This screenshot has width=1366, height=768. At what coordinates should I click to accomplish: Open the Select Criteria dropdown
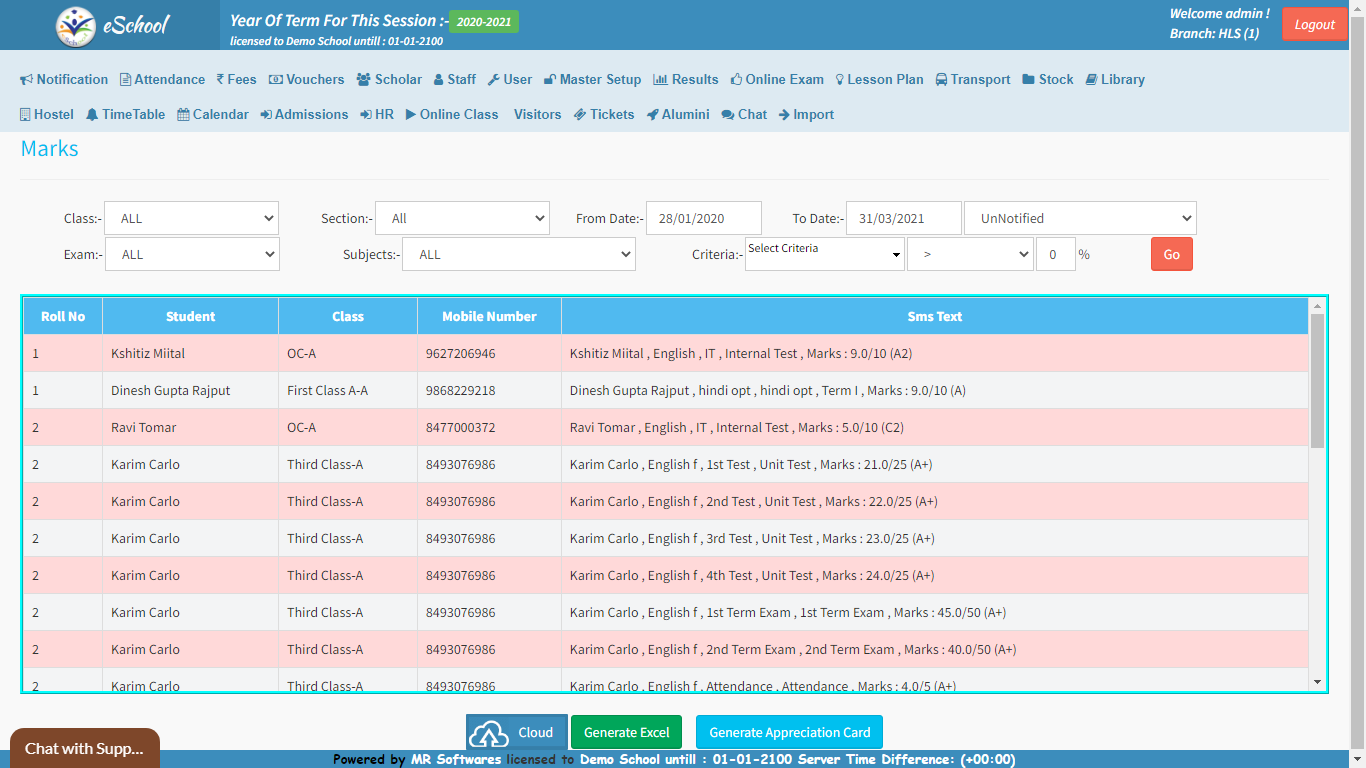click(824, 254)
